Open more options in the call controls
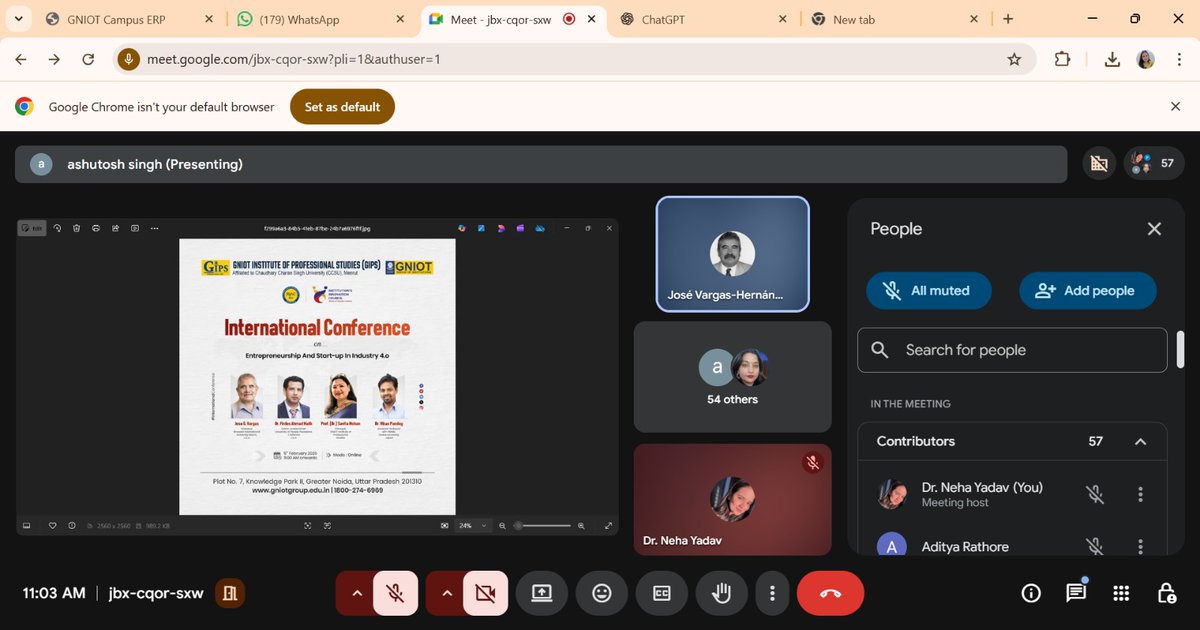This screenshot has width=1200, height=630. coord(772,593)
